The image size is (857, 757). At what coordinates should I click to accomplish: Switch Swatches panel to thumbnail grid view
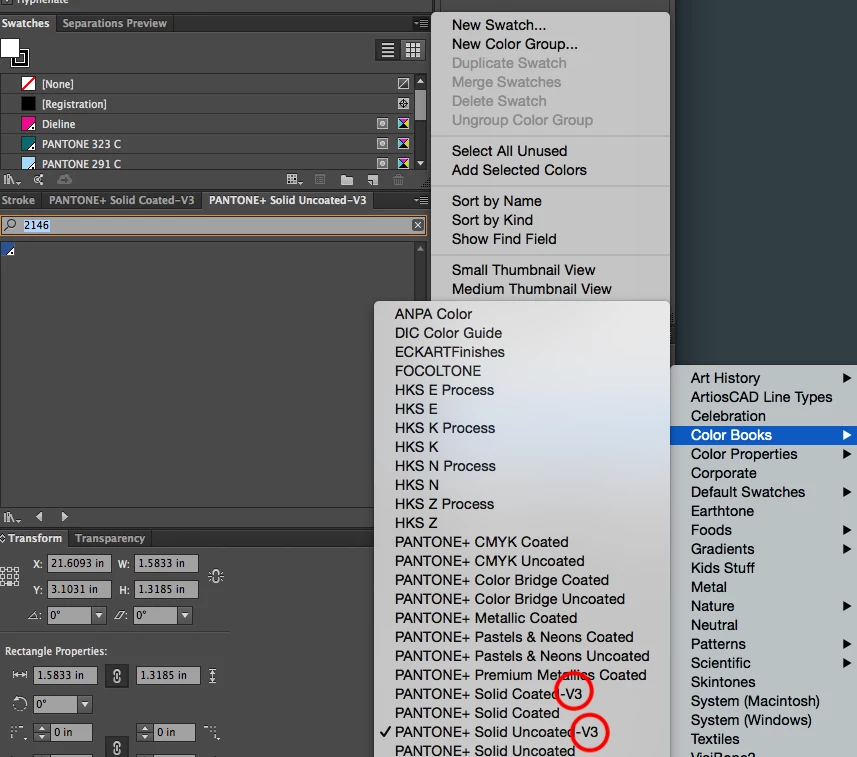pyautogui.click(x=413, y=50)
